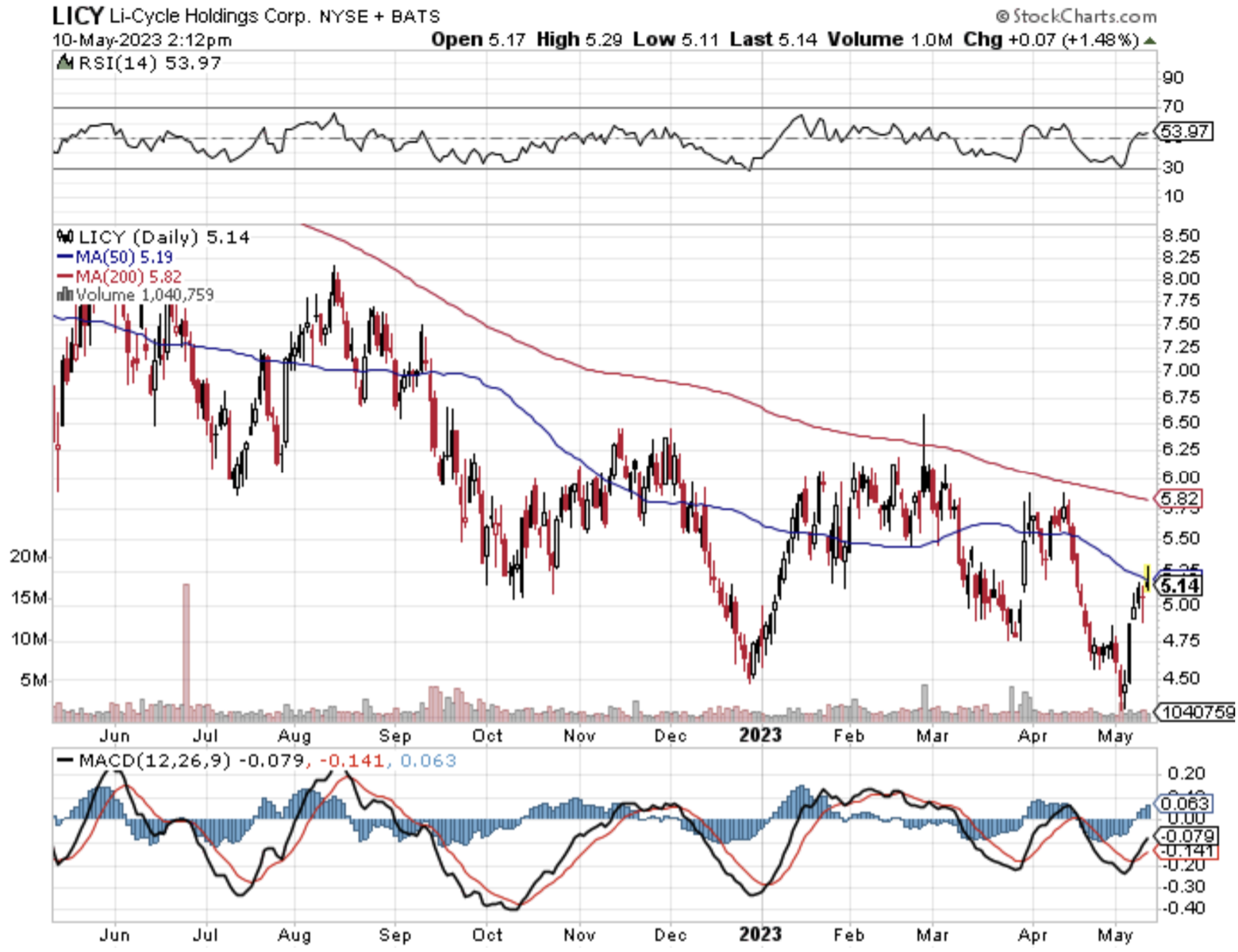Click the green up arrow beside Chg
The image size is (1238, 952).
[1150, 40]
